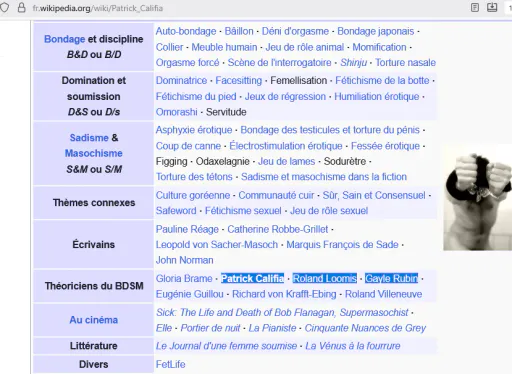Open the Meuble humain link
The image size is (512, 374).
click(224, 47)
